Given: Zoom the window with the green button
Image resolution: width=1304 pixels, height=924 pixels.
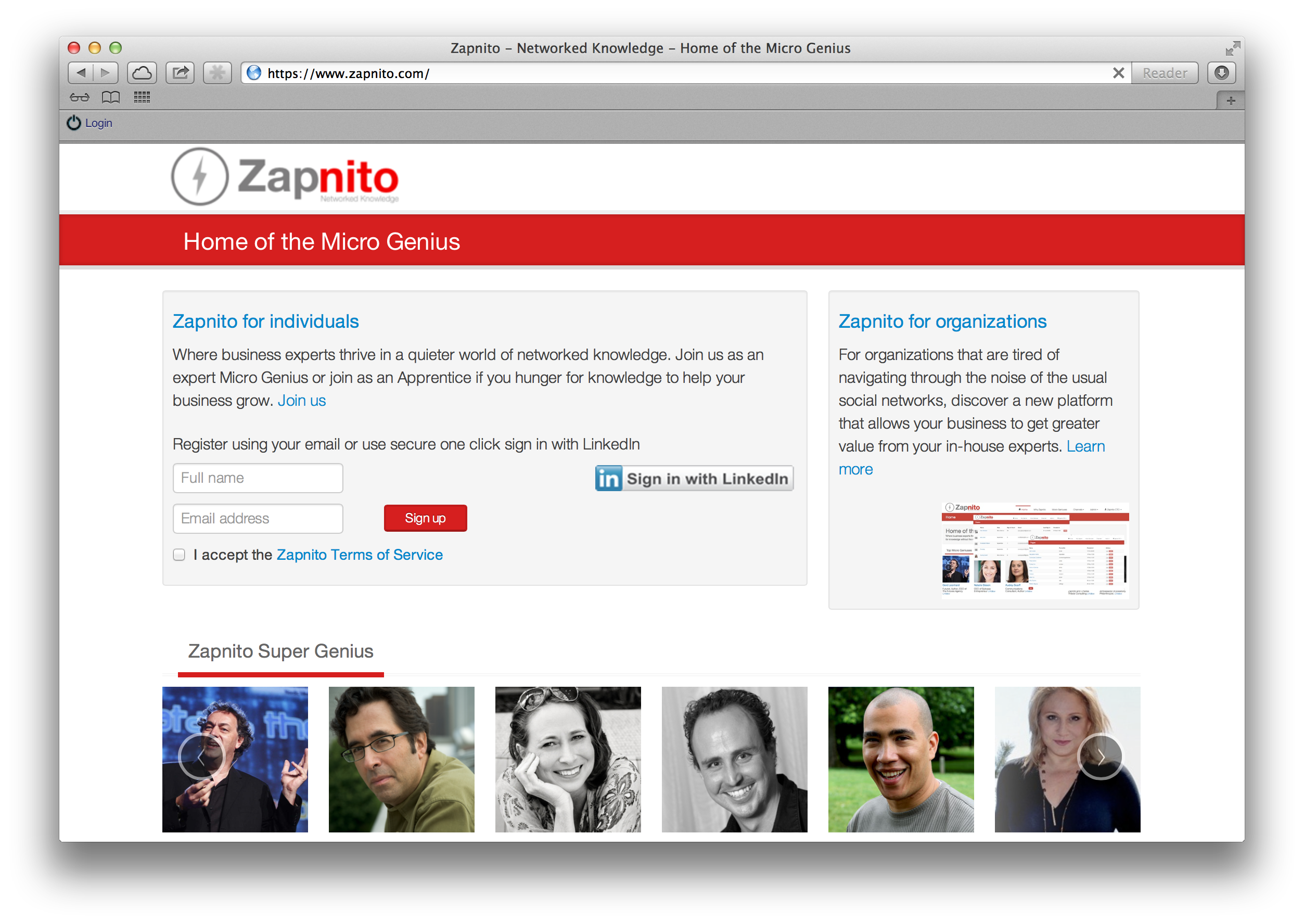Looking at the screenshot, I should tap(116, 48).
